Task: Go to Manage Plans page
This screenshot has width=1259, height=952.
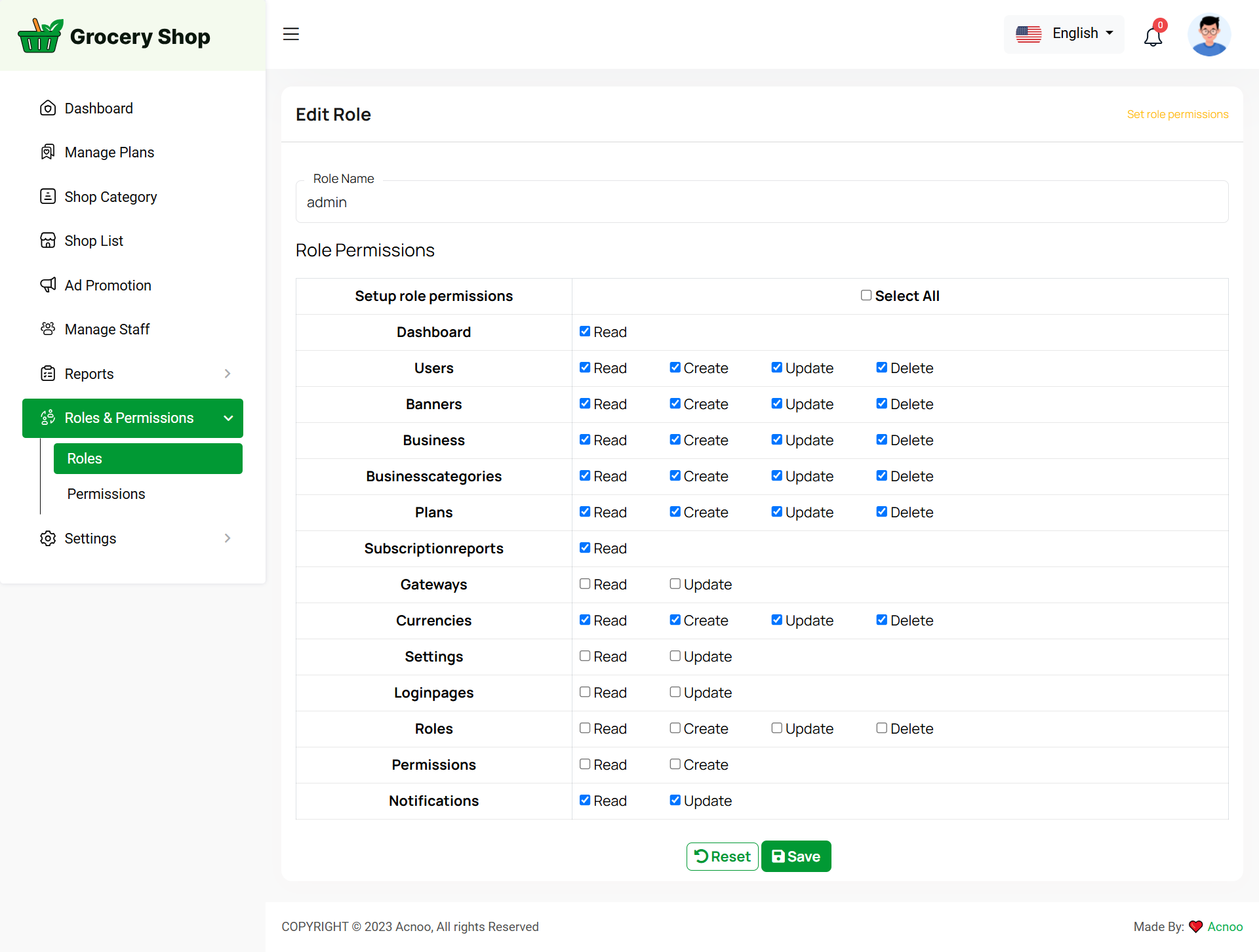Action: point(109,152)
